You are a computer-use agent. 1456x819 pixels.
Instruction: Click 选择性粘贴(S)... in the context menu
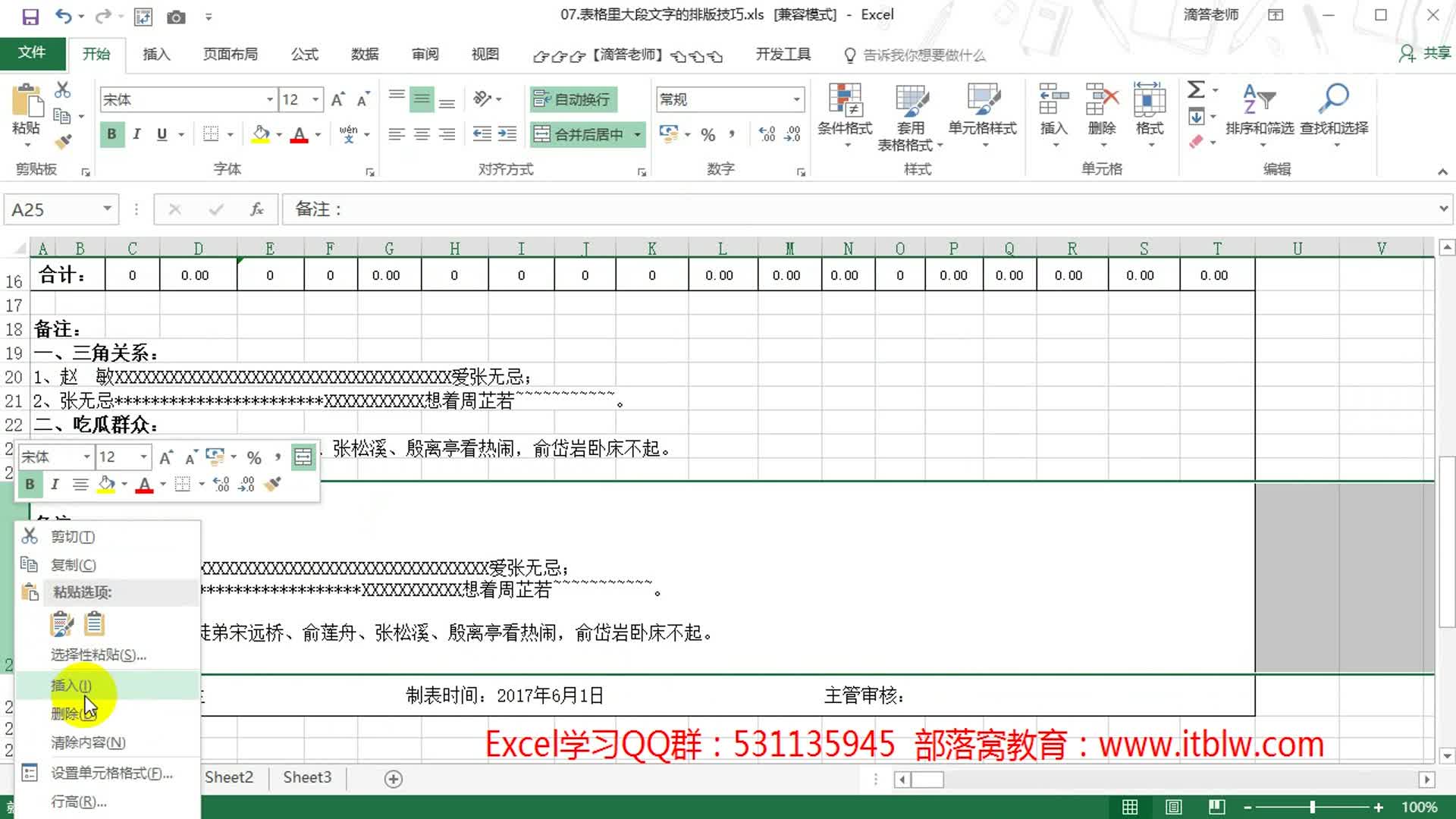(x=107, y=654)
